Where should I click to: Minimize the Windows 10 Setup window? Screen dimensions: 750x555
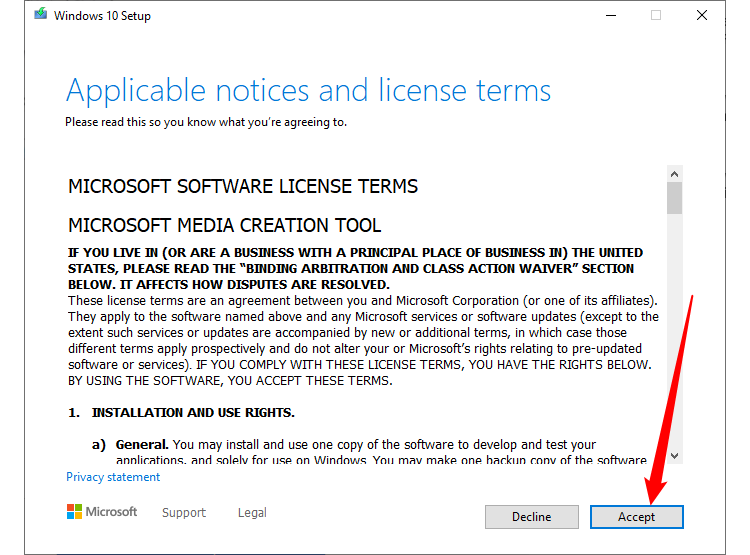pyautogui.click(x=611, y=15)
